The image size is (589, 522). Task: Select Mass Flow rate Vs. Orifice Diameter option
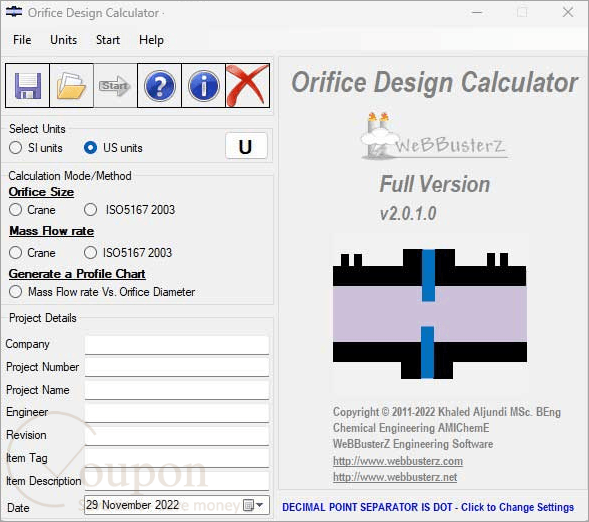point(15,291)
